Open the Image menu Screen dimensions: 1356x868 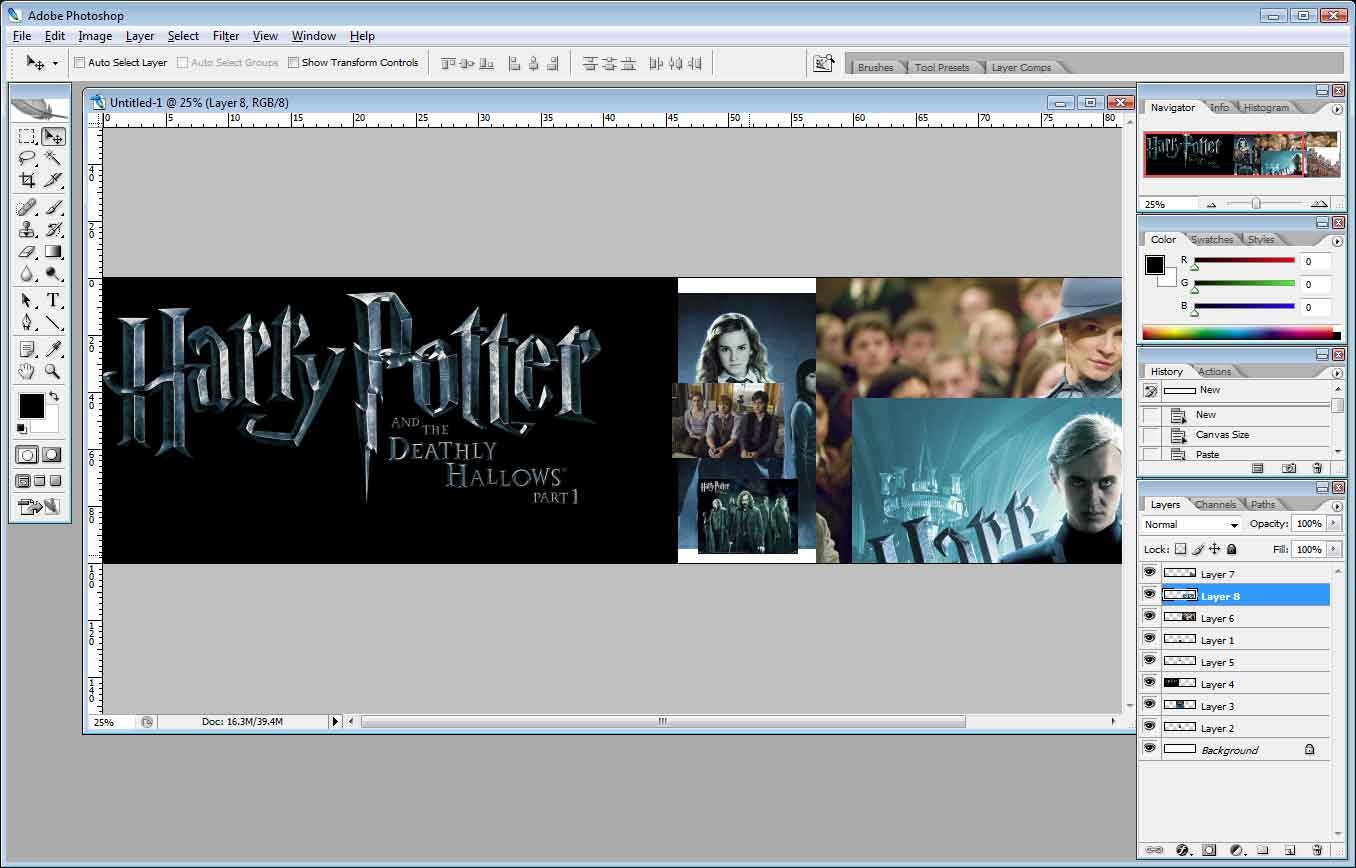tap(95, 36)
